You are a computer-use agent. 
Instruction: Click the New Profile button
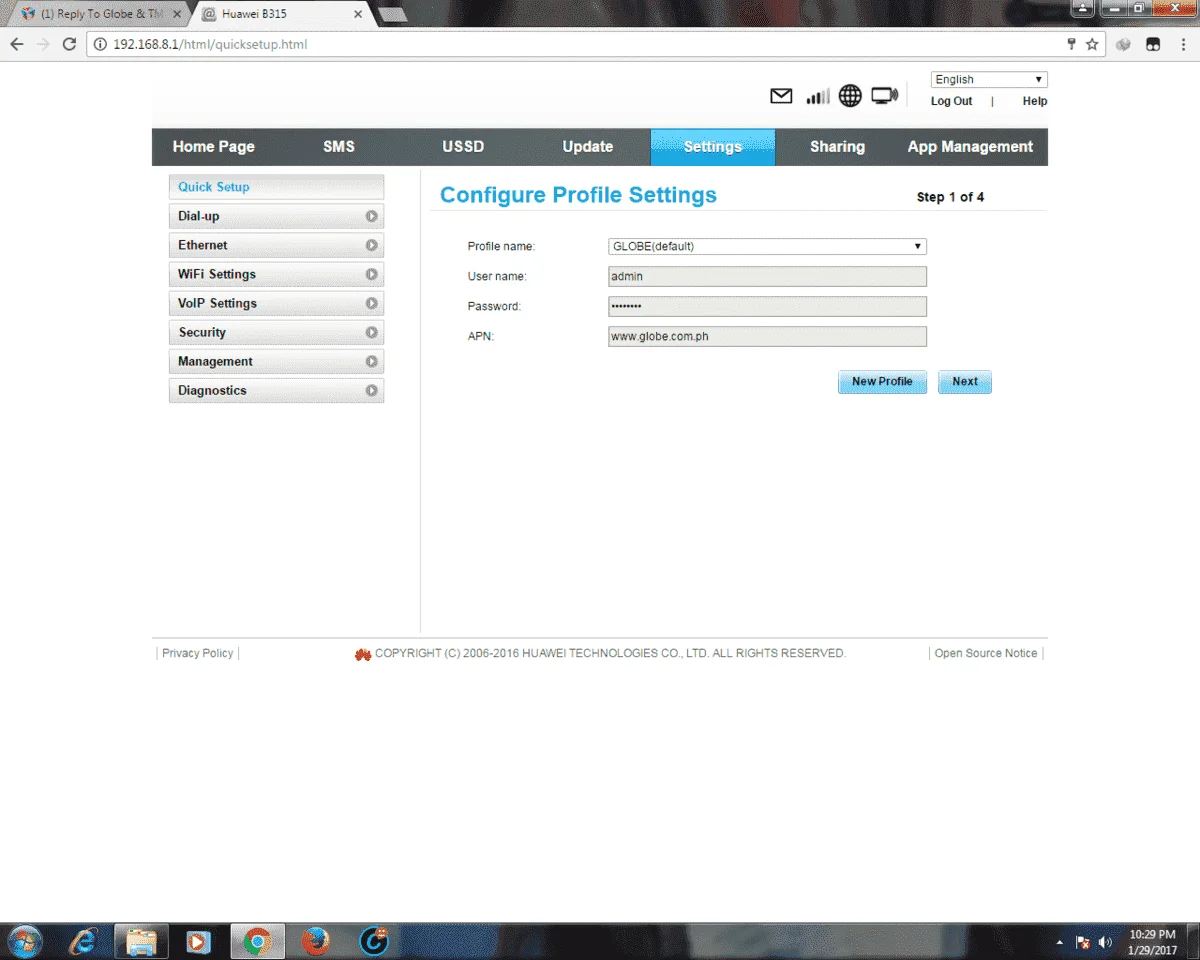(882, 382)
